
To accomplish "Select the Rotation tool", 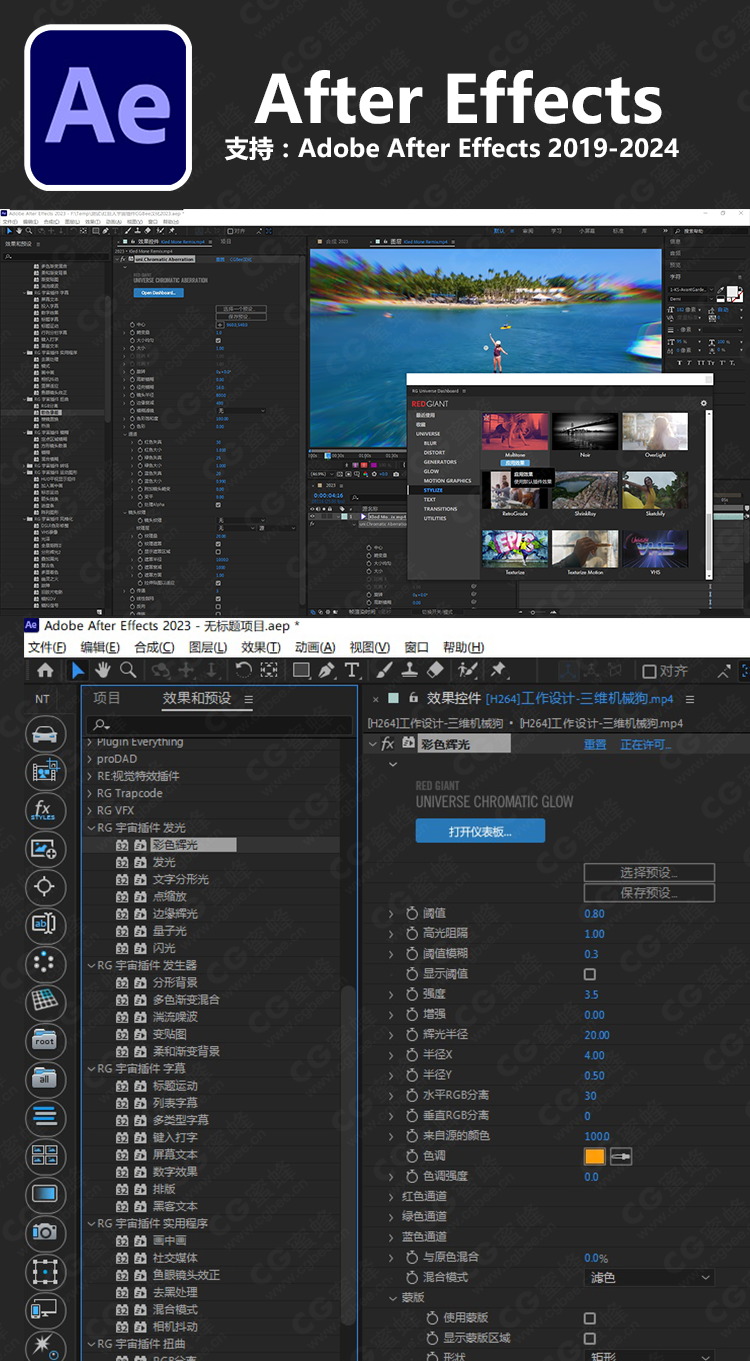I will [243, 671].
